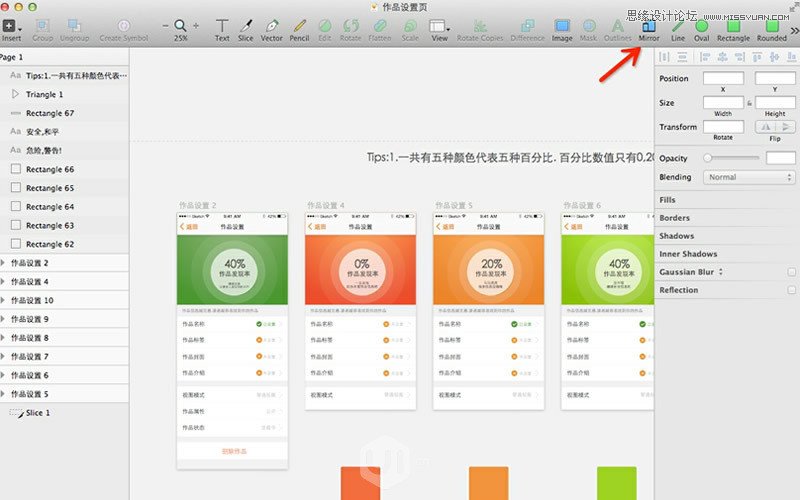Click the Mask toolbar icon
This screenshot has height=500, width=800.
pyautogui.click(x=588, y=26)
